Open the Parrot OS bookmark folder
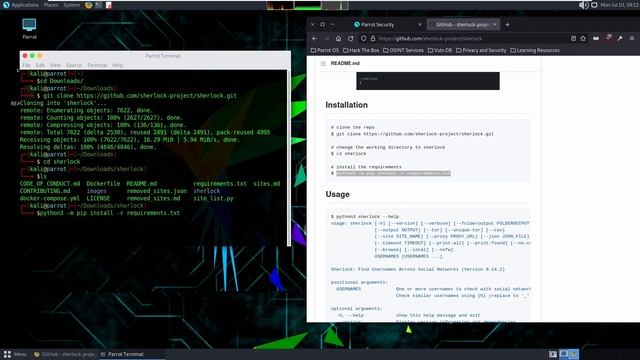 (x=325, y=51)
